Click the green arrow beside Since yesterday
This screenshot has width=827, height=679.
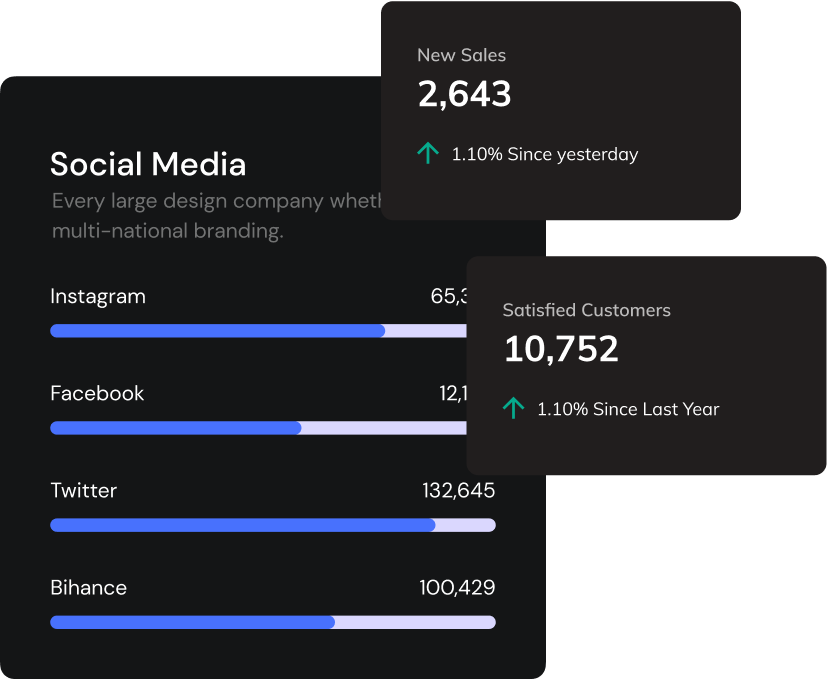click(428, 153)
